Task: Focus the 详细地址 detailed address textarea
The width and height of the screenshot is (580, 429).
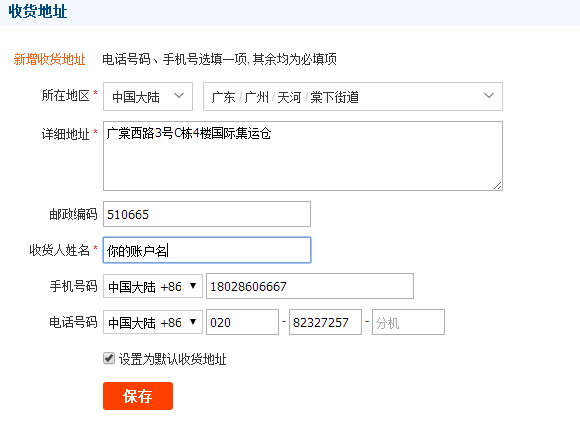Action: (303, 156)
